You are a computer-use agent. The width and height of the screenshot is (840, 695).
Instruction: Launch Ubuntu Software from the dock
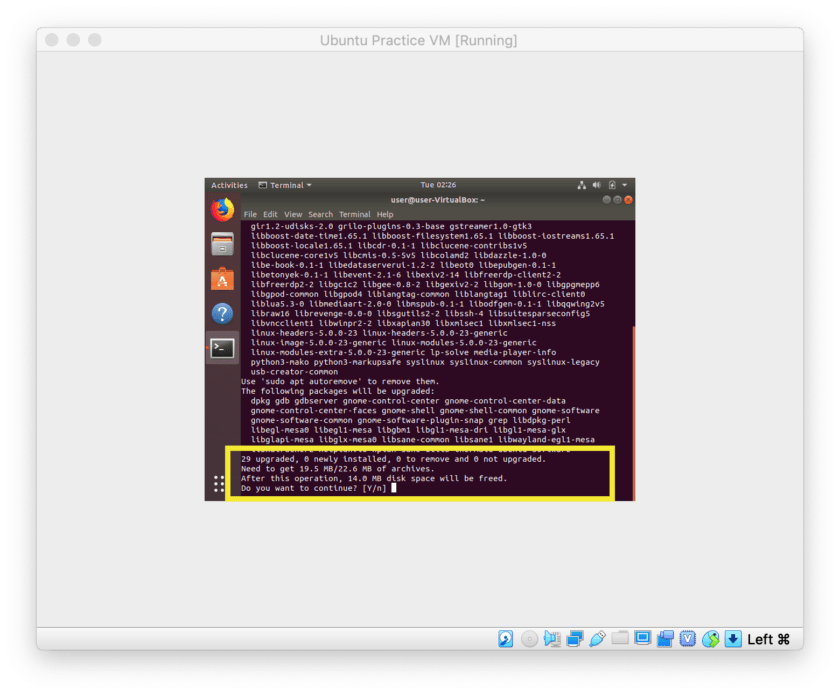[x=222, y=279]
